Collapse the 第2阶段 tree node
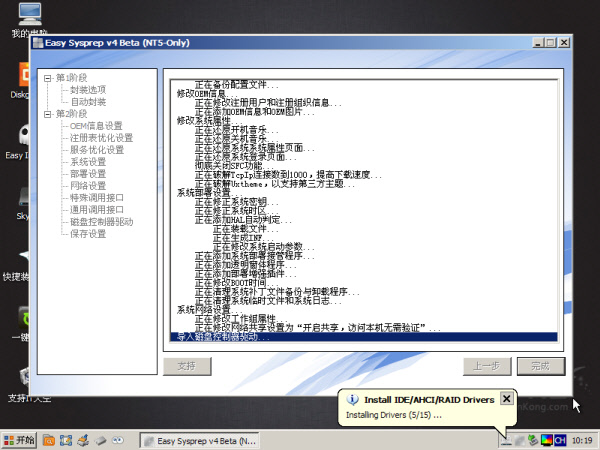 pyautogui.click(x=47, y=114)
